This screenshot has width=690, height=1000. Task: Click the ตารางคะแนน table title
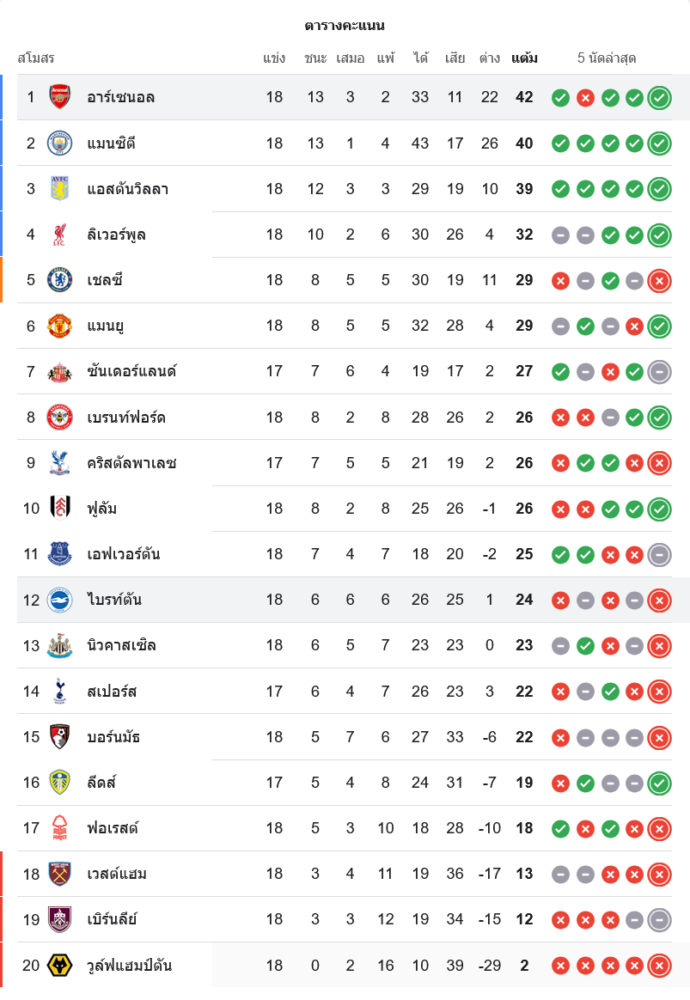pyautogui.click(x=345, y=25)
